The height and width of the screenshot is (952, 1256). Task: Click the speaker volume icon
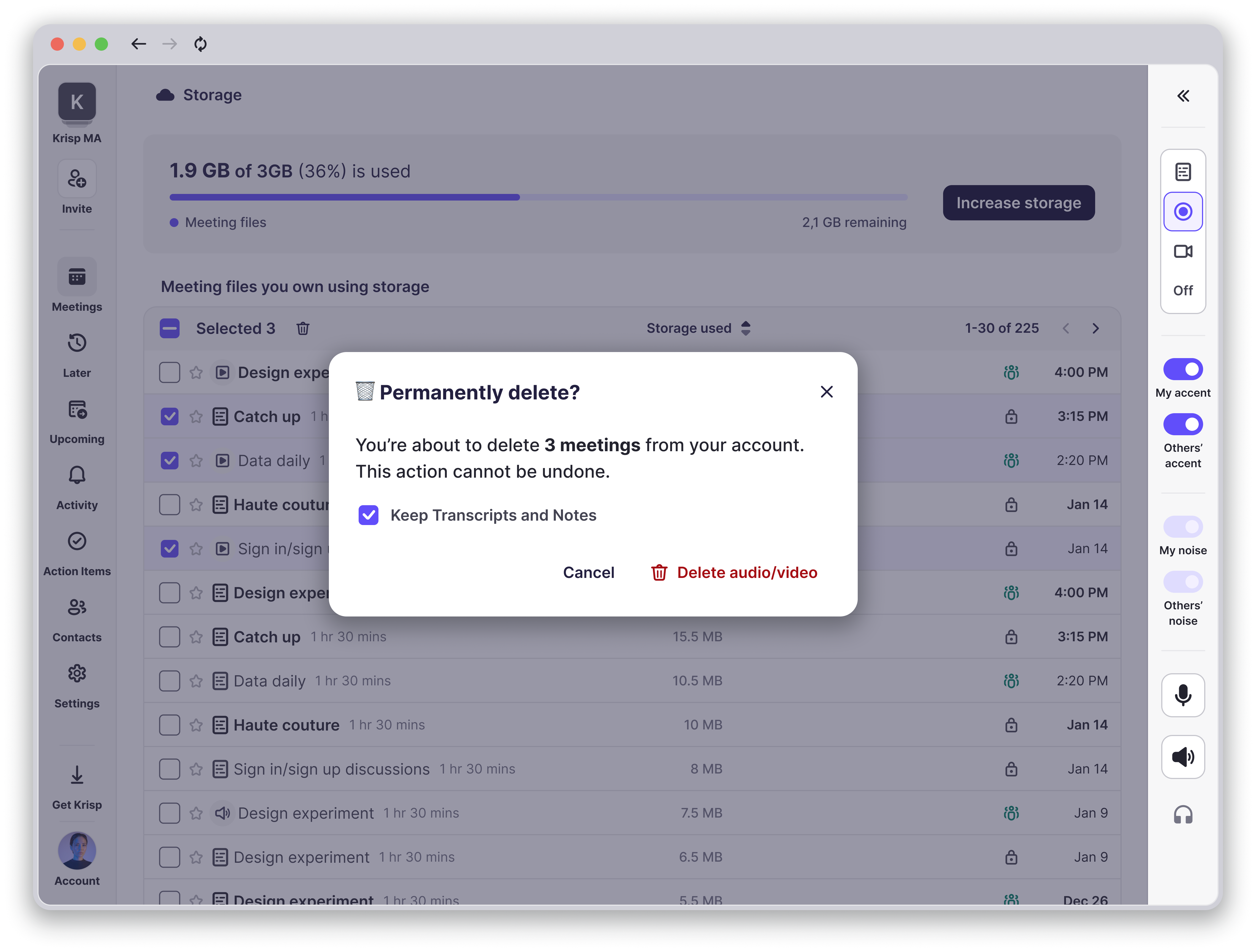(x=1183, y=757)
